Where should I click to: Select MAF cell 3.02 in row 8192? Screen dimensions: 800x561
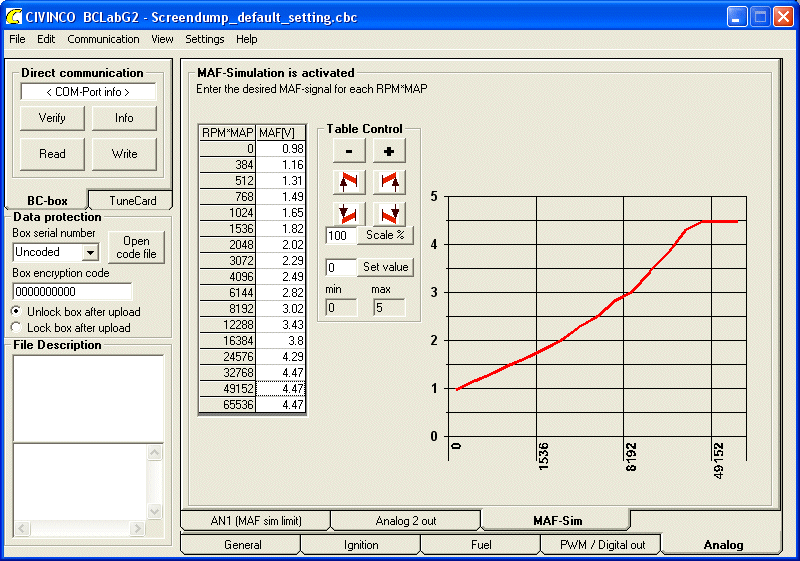point(280,309)
